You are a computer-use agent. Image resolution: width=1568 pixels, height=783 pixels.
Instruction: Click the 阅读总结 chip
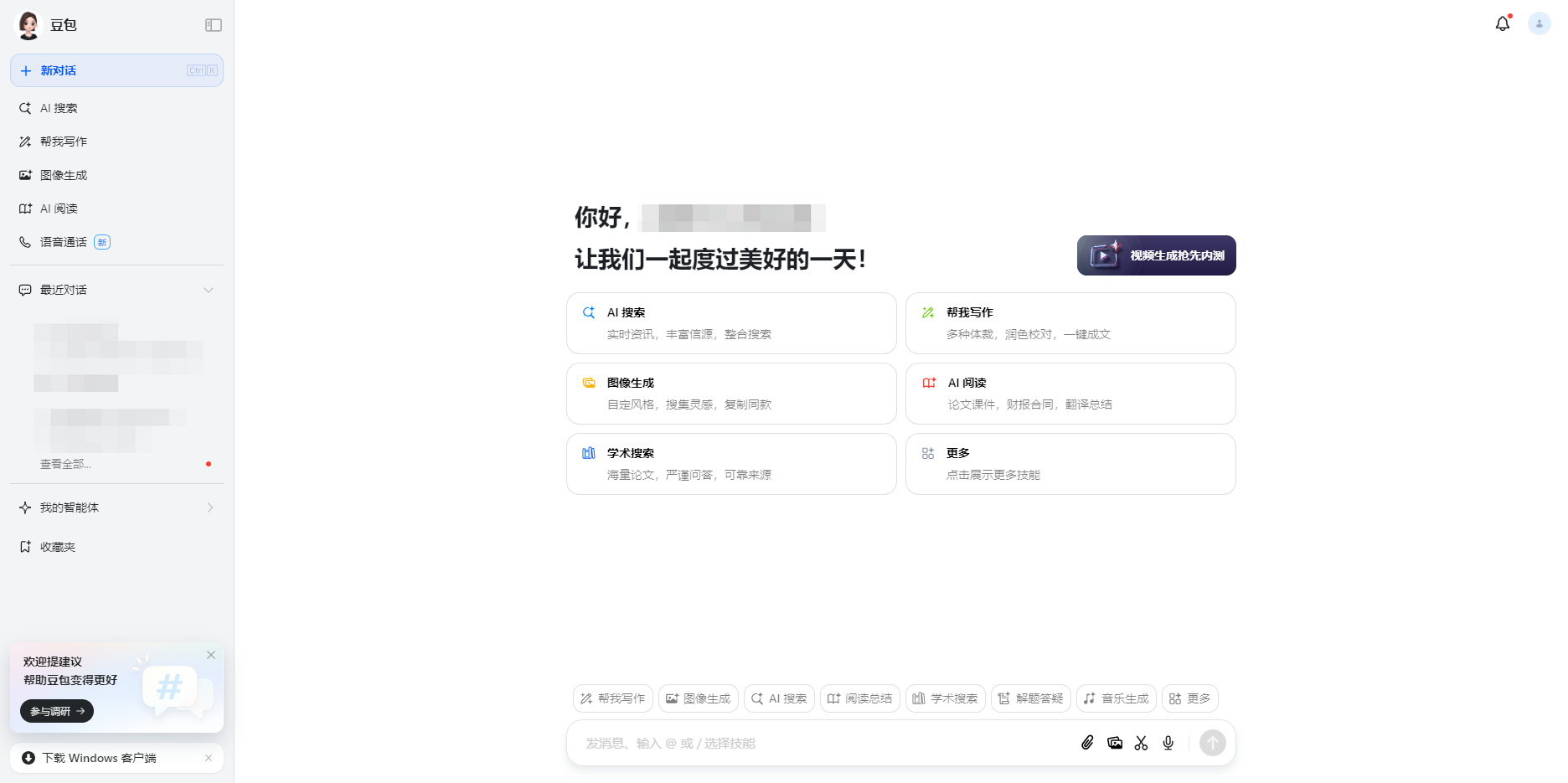pyautogui.click(x=860, y=698)
